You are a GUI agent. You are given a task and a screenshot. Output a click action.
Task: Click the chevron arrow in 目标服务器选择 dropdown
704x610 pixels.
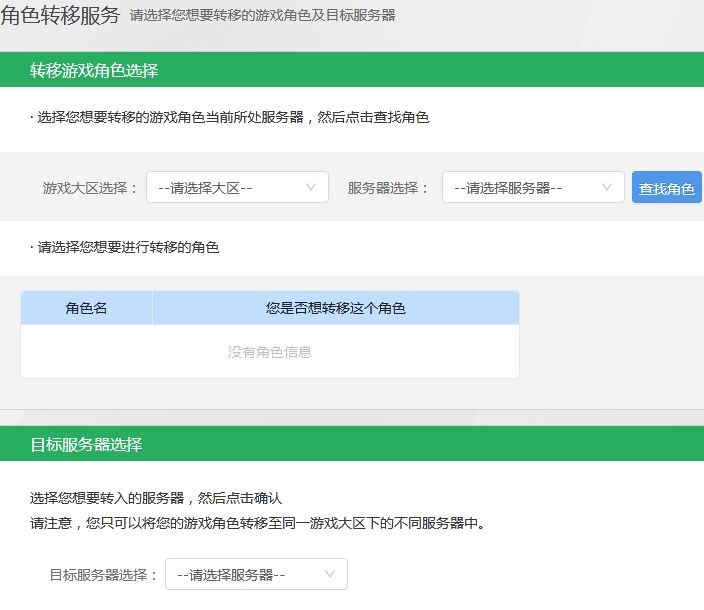coord(330,574)
